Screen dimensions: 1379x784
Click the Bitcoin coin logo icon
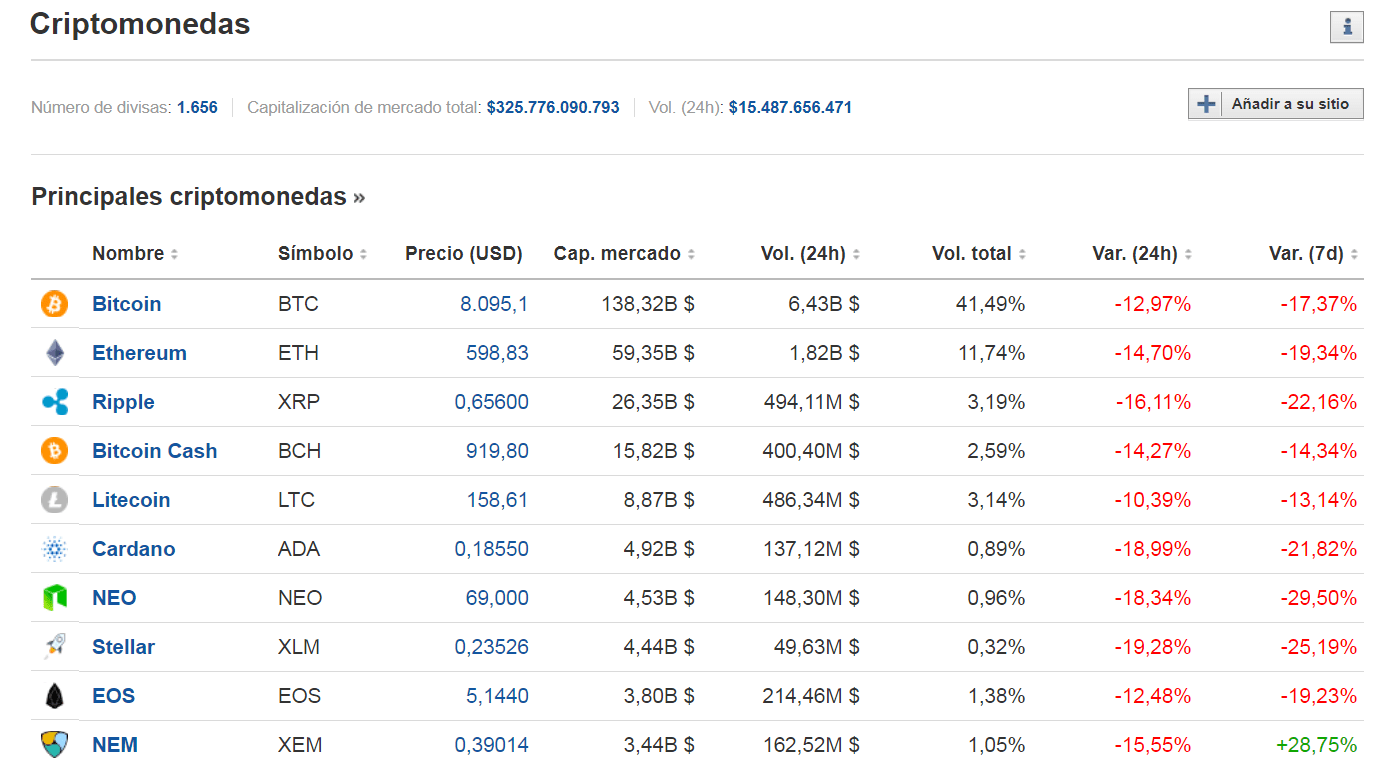[54, 304]
